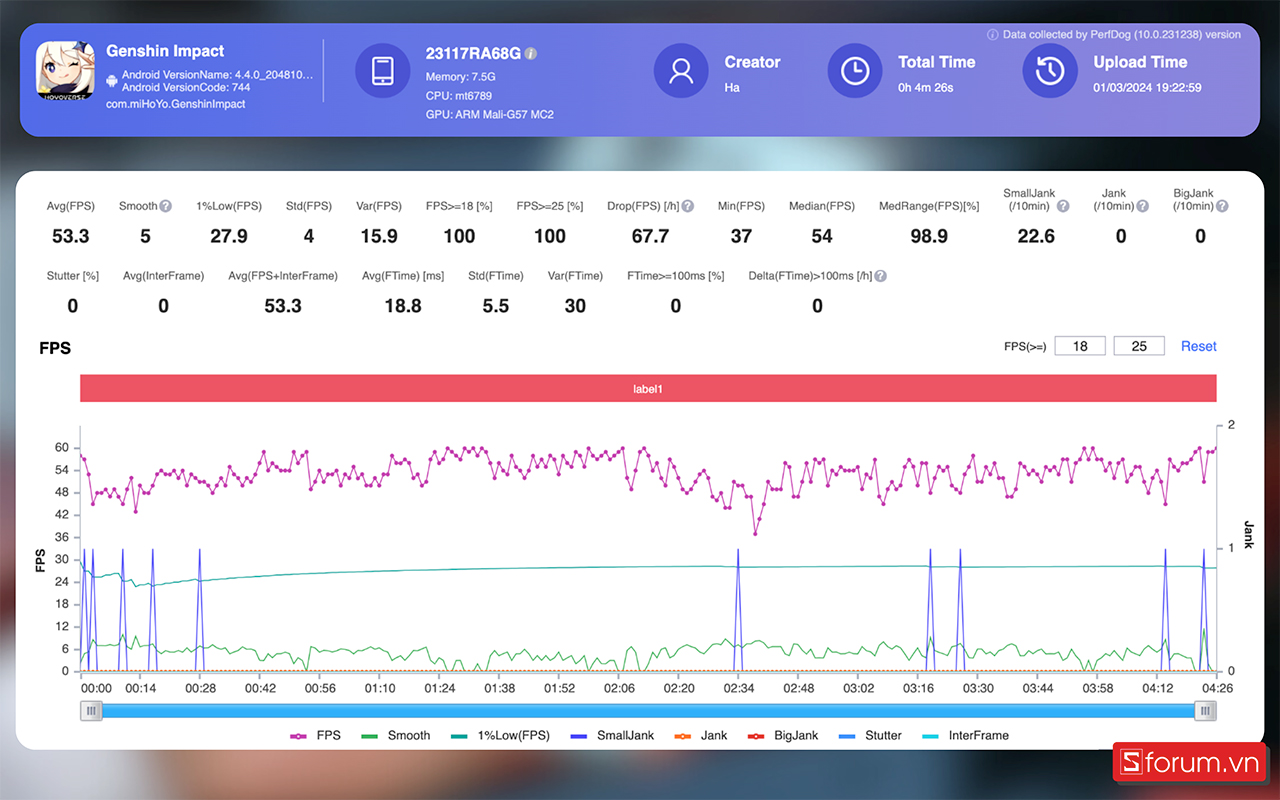Screen dimensions: 1280x800
Task: Click the FPS threshold field showing 25
Action: [1139, 346]
